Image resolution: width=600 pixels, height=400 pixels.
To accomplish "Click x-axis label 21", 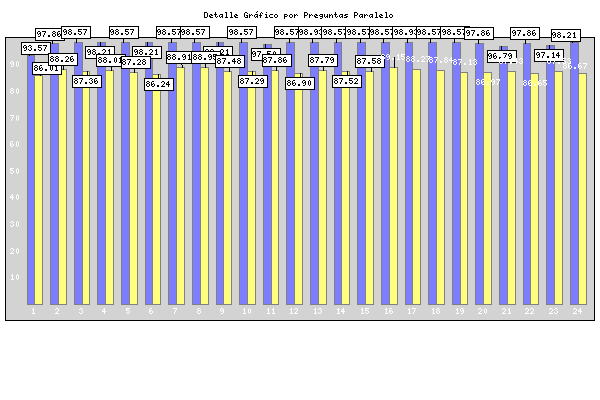I will pos(507,312).
